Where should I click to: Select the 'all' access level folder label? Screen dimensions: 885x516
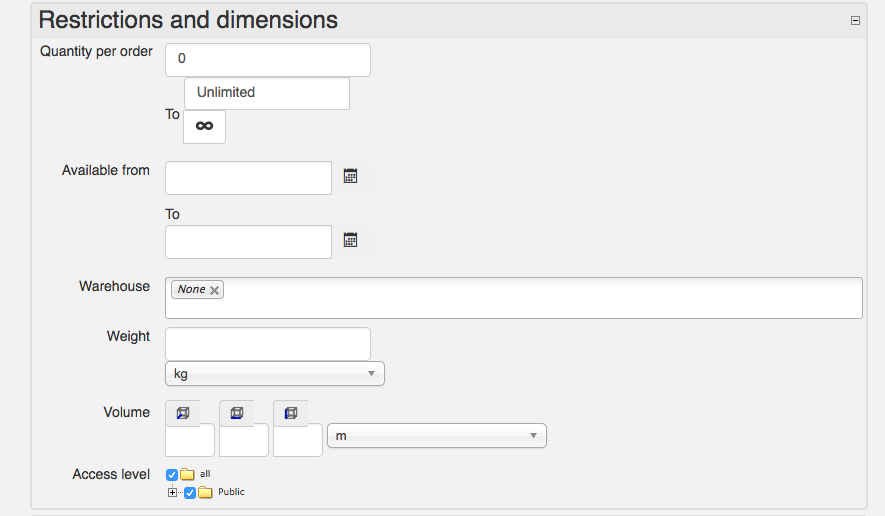[205, 474]
